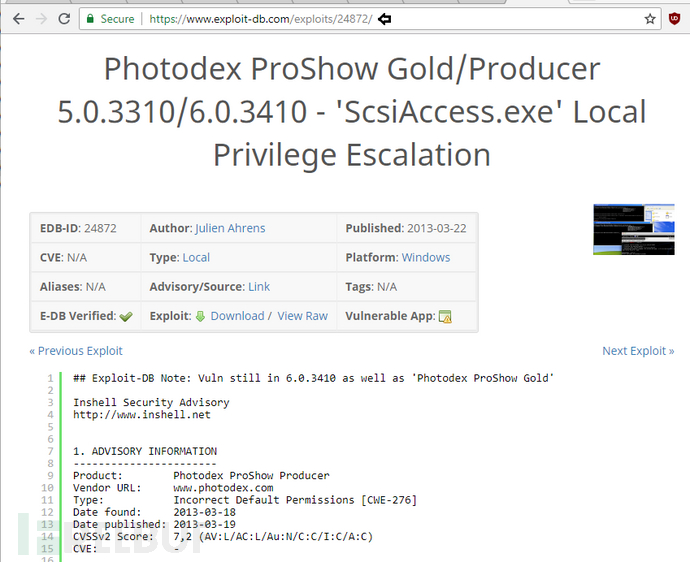Screen dimensions: 690x562
Task: Click the 'Exploit-DB Note' code line
Action: (313, 378)
